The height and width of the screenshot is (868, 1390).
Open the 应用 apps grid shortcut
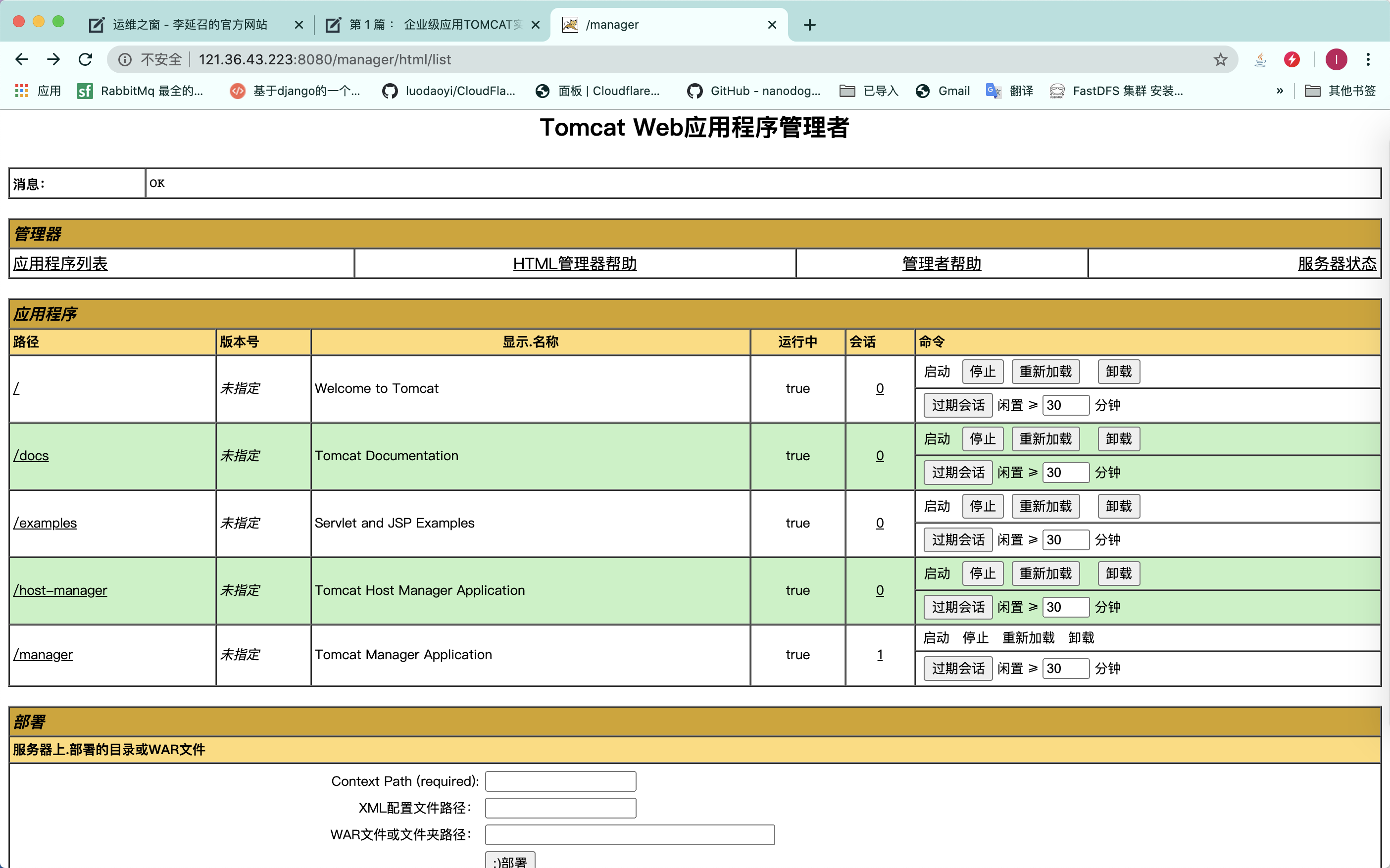point(38,91)
